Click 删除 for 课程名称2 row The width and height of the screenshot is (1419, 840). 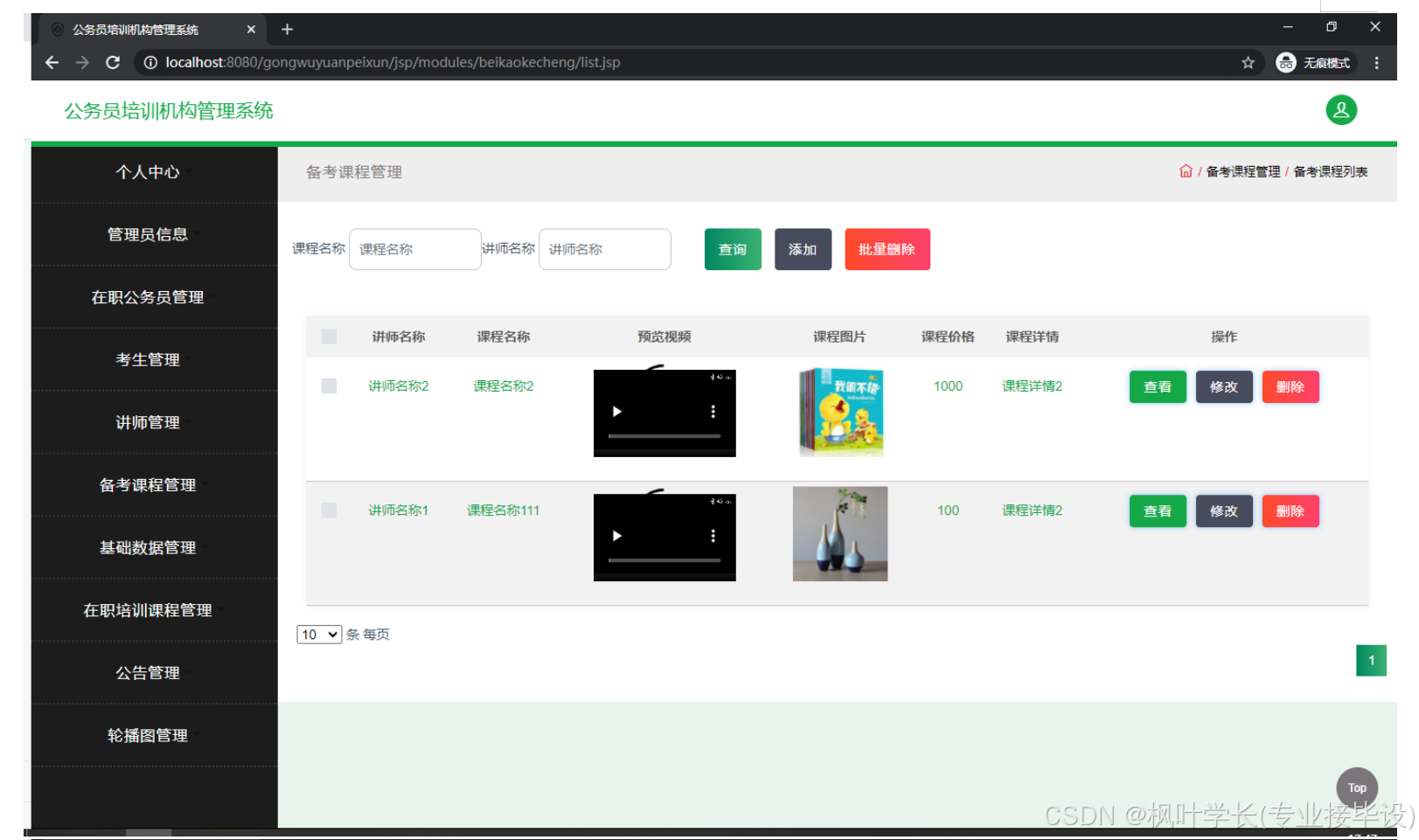point(1290,386)
